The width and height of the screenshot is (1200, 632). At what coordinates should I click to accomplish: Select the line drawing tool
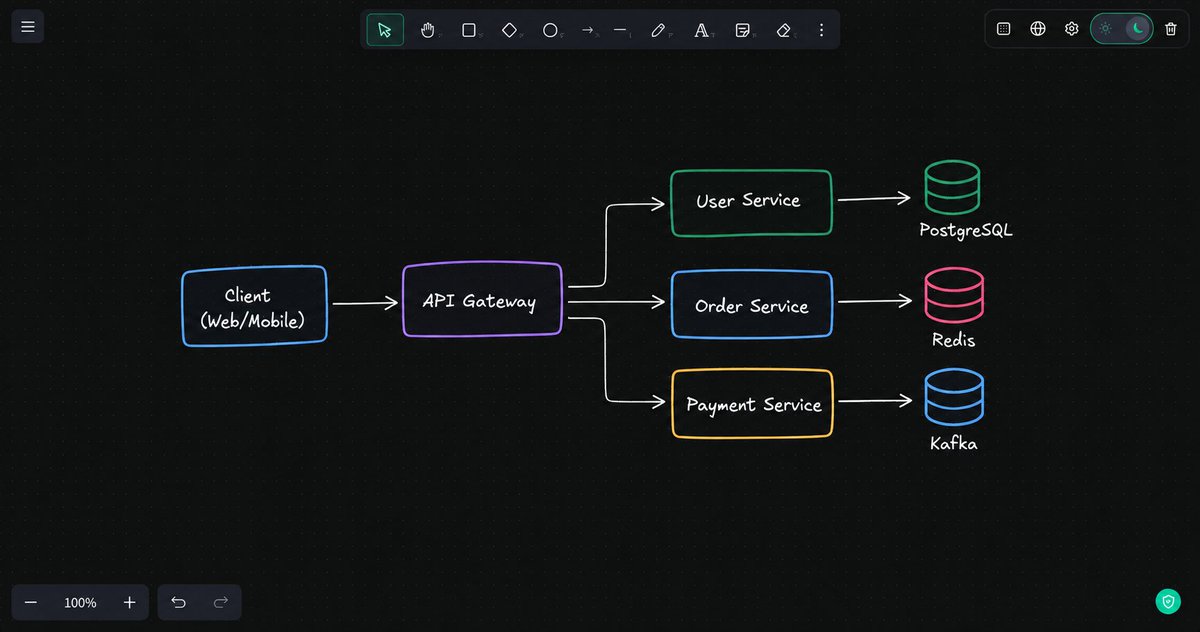pyautogui.click(x=620, y=30)
